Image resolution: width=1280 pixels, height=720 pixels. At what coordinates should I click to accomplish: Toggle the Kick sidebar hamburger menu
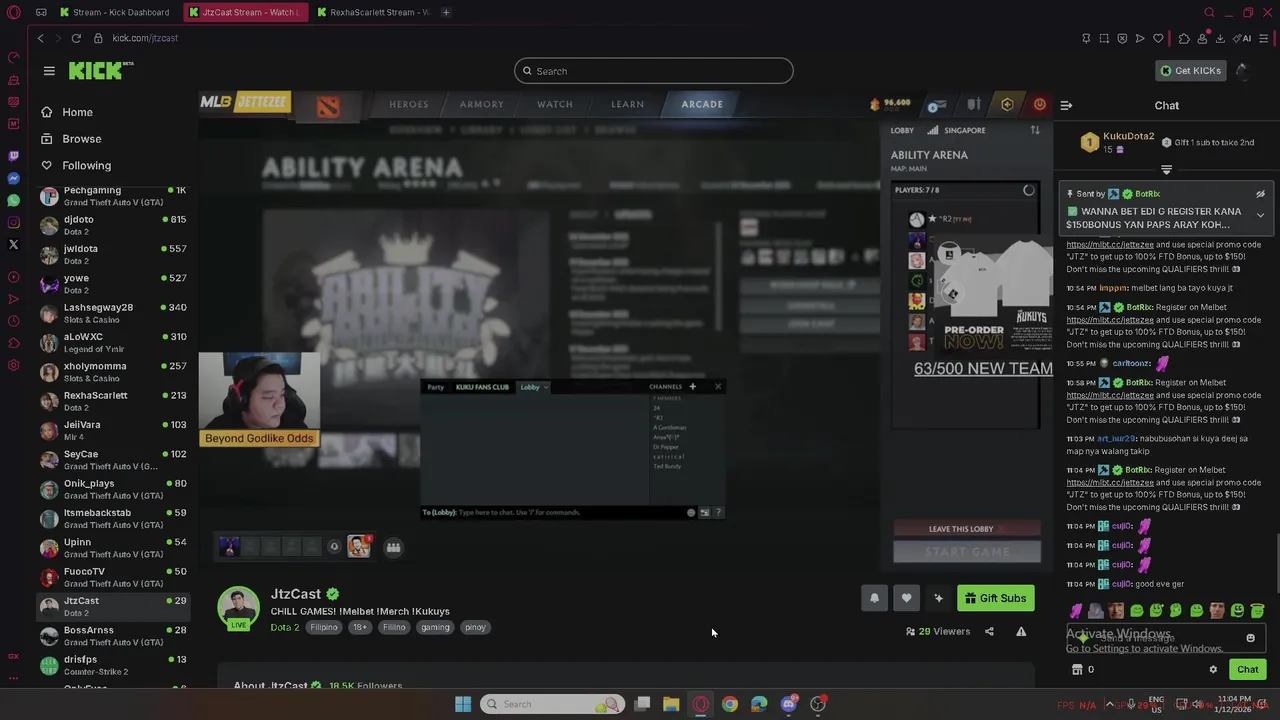49,71
